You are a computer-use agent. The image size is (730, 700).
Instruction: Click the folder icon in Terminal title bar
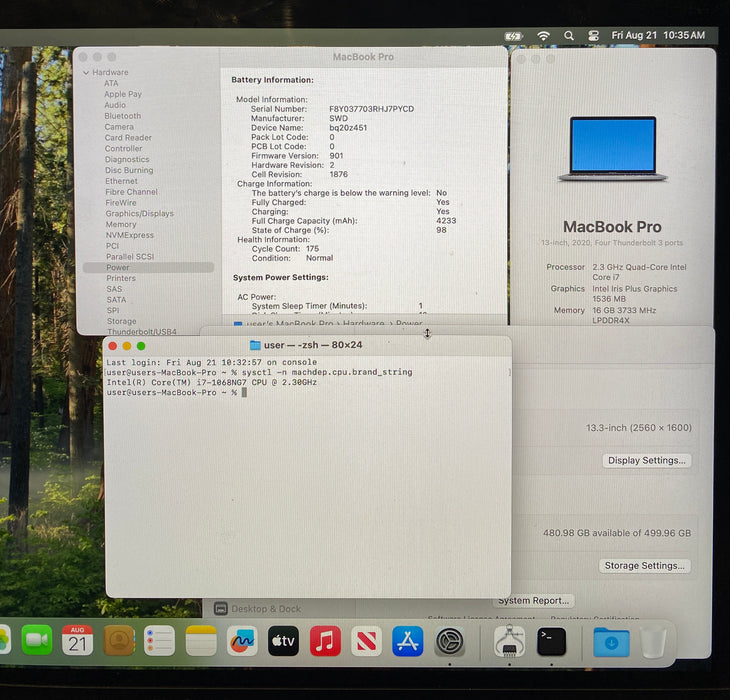[x=255, y=345]
